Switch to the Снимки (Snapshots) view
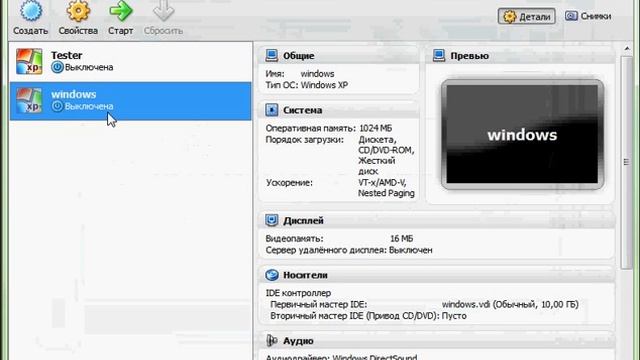Image resolution: width=640 pixels, height=360 pixels. tap(588, 16)
